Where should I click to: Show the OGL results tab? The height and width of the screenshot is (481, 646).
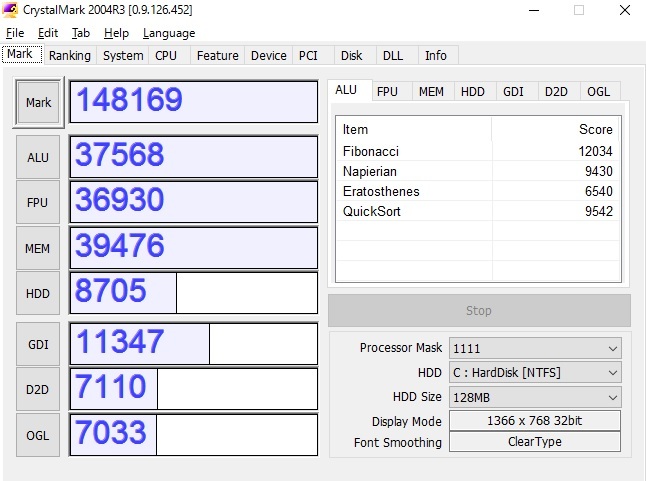598,91
